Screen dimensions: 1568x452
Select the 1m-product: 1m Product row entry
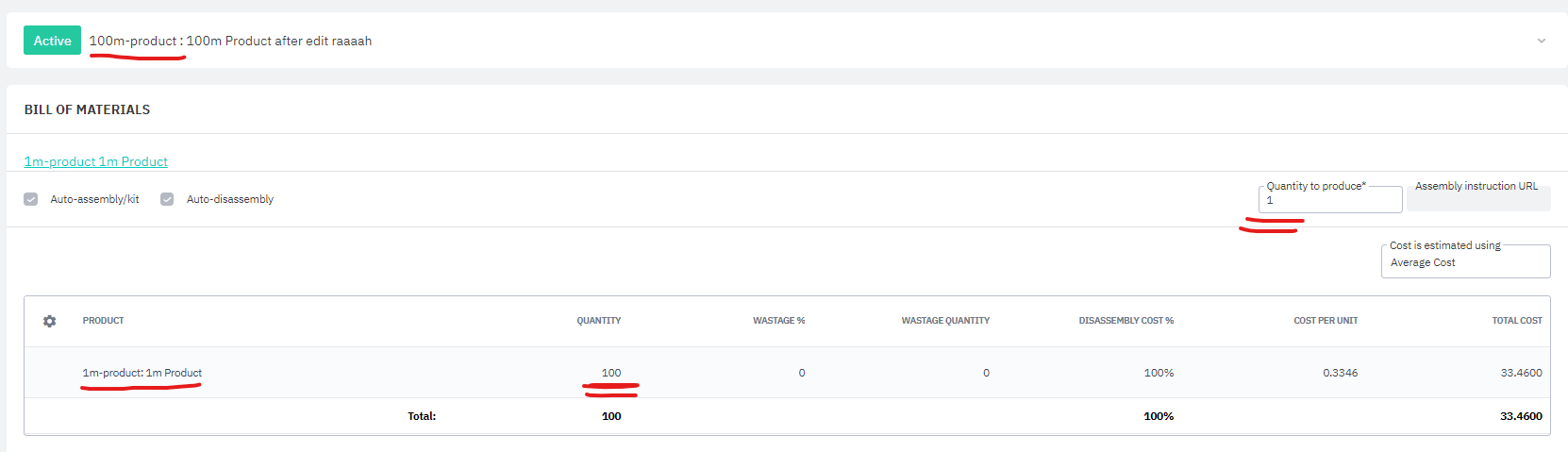(x=142, y=373)
